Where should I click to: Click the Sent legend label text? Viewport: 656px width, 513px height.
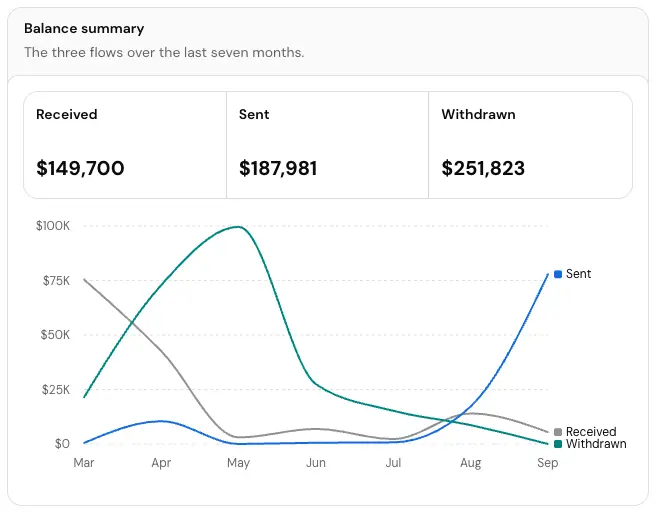[x=579, y=274]
